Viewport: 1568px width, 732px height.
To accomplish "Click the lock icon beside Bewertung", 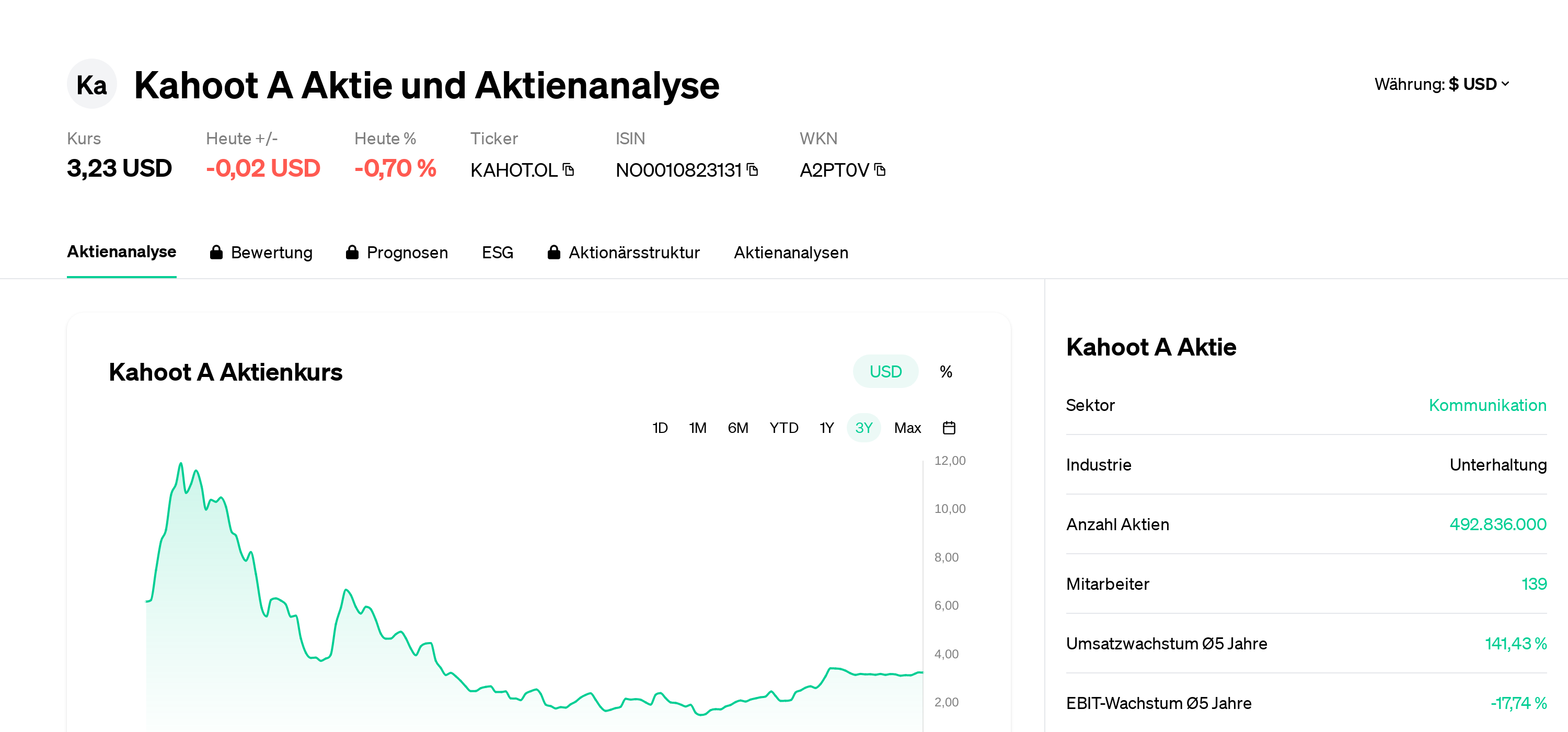I will tap(216, 252).
